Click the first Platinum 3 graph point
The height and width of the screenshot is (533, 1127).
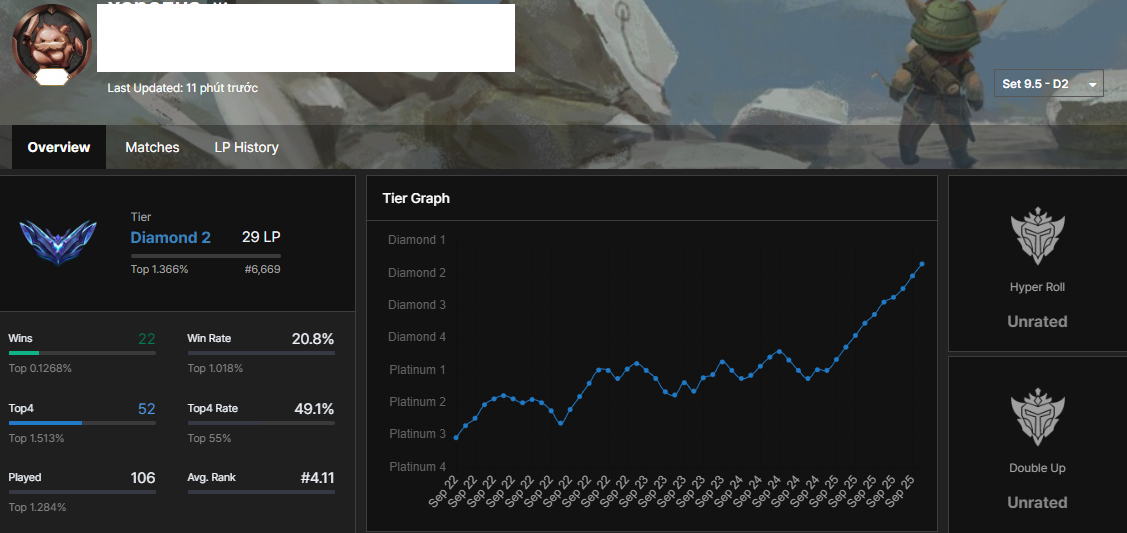point(456,437)
